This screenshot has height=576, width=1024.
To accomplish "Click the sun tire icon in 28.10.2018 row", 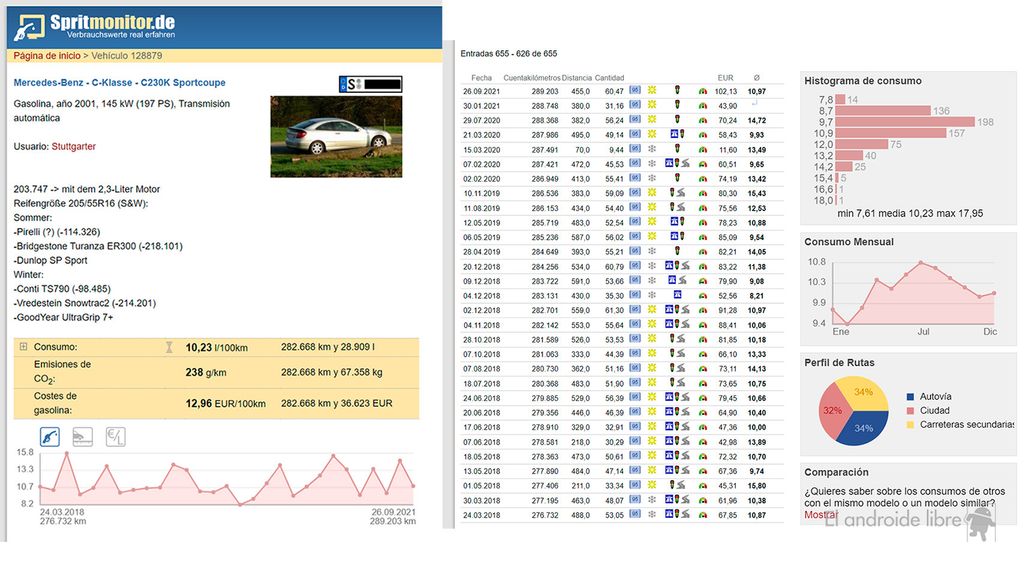I will point(652,339).
